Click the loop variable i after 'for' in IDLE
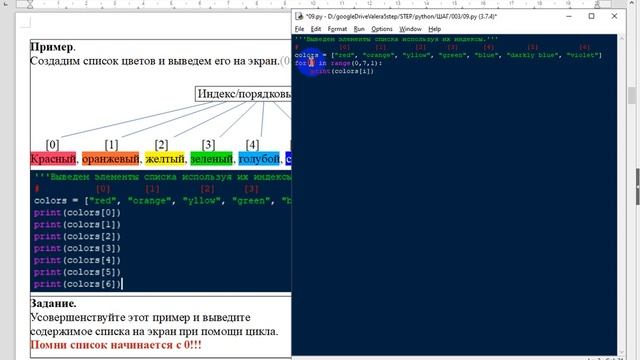The image size is (640, 360). pyautogui.click(x=311, y=63)
